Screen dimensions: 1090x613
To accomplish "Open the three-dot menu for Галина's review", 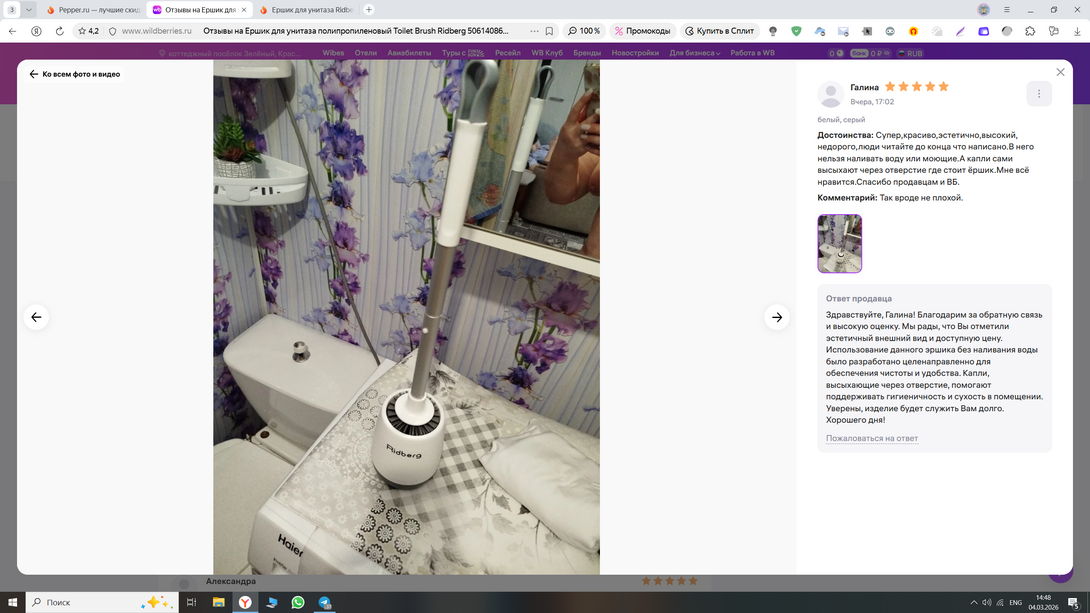I will click(x=1039, y=94).
